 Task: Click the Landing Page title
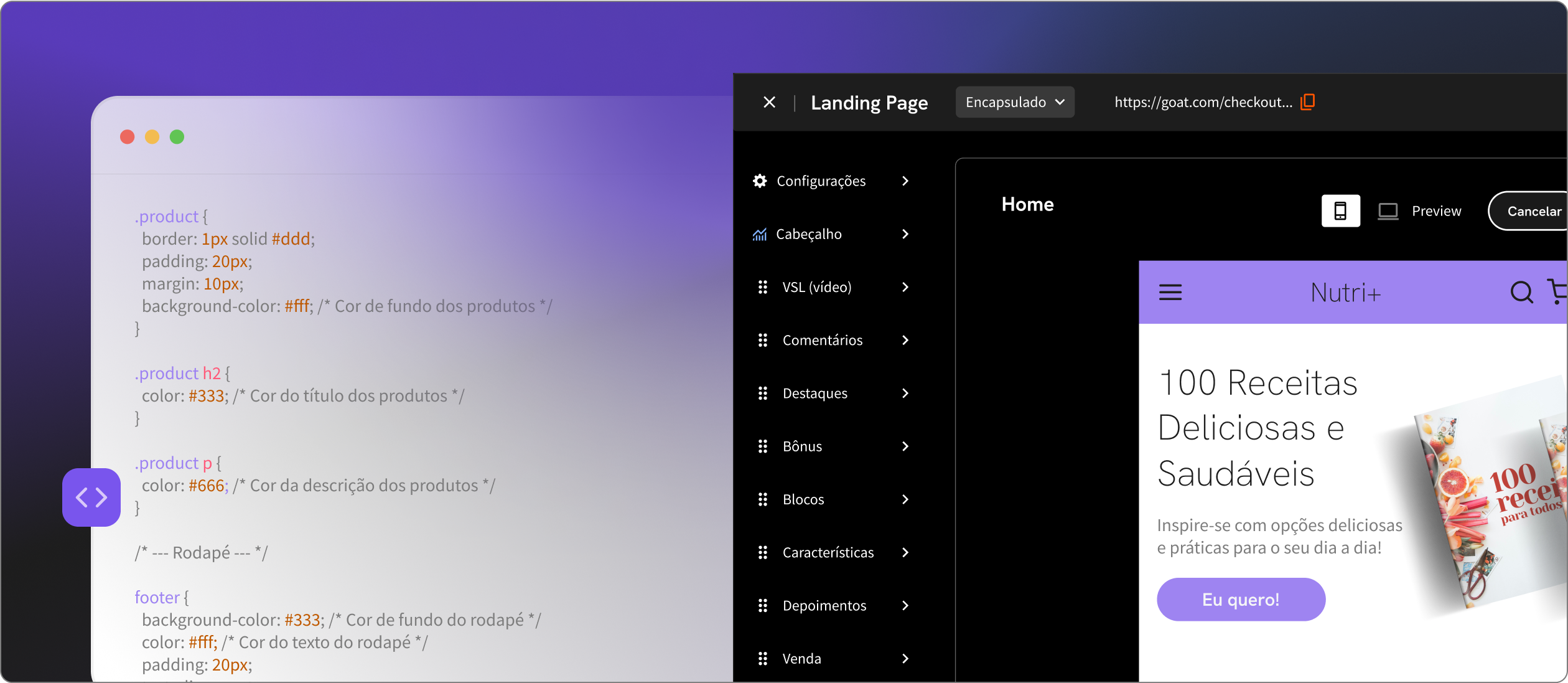(x=869, y=103)
